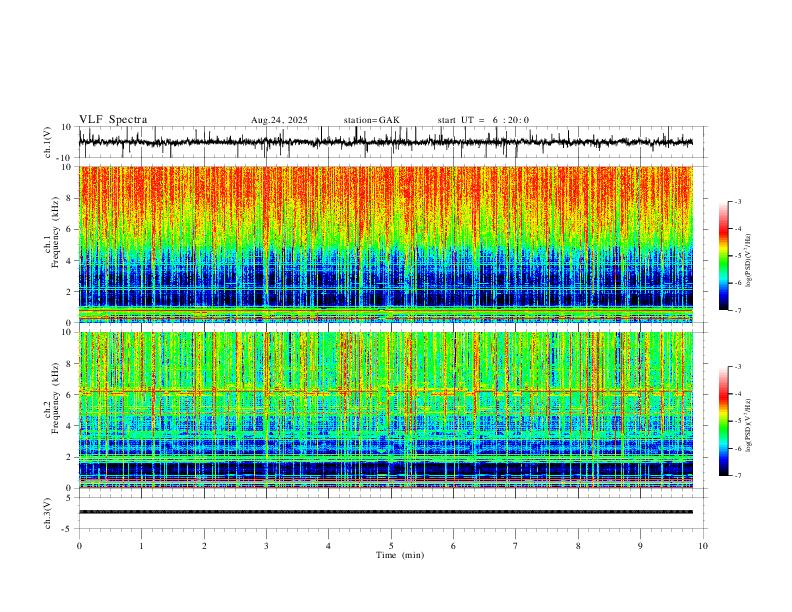Click inside the ch.2 spectrogram panel
Image resolution: width=792 pixels, height=612 pixels.
(x=386, y=410)
